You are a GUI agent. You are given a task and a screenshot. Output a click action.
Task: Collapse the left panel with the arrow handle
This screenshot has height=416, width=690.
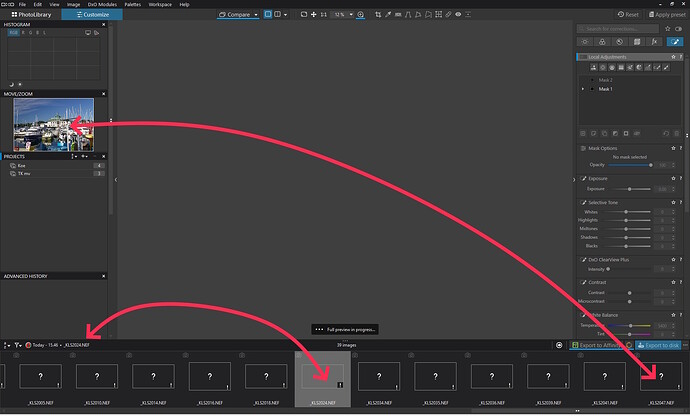116,180
